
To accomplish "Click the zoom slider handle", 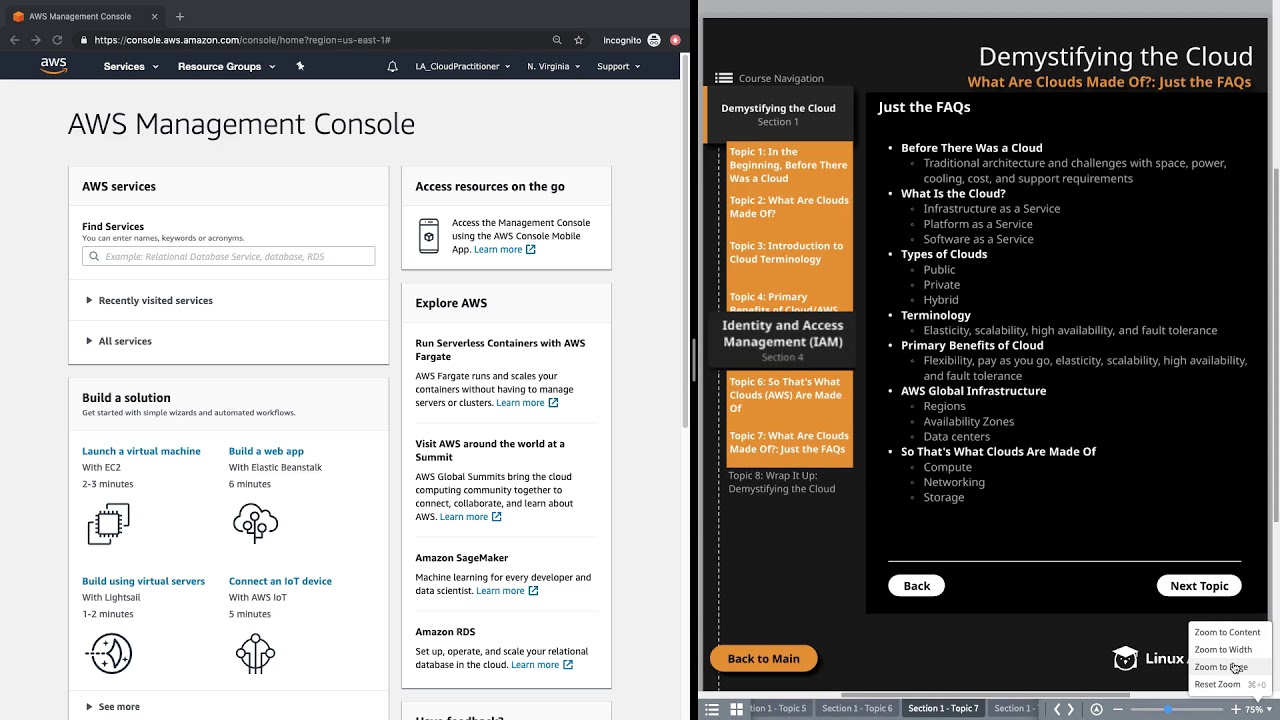I will point(1168,709).
